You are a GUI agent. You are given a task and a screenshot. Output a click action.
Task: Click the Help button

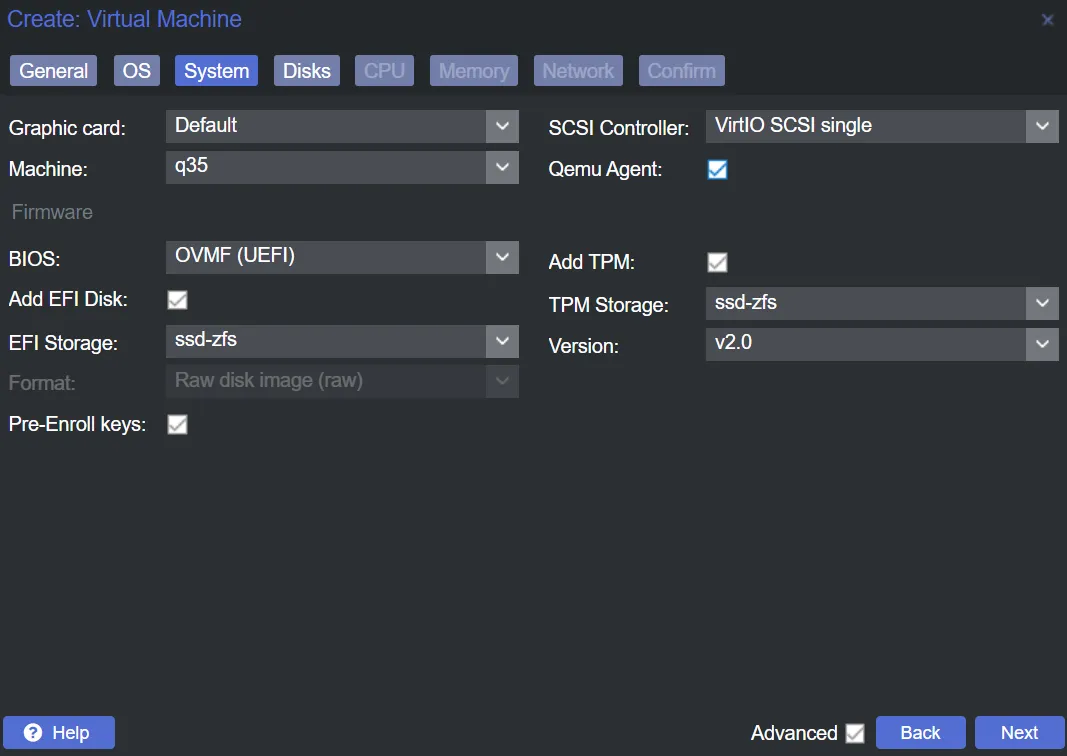tap(59, 733)
